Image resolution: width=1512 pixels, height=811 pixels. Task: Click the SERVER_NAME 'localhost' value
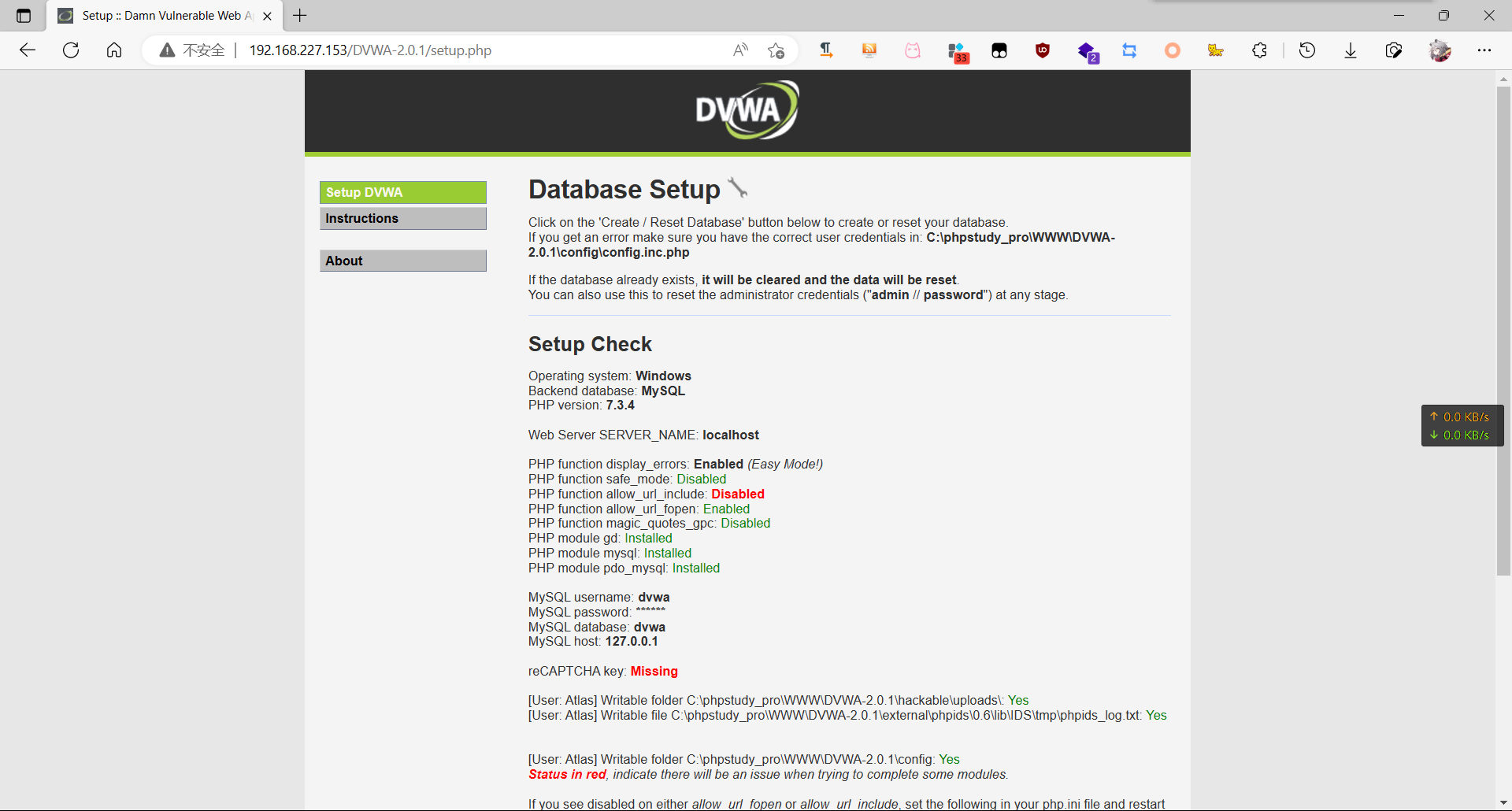pyautogui.click(x=731, y=435)
